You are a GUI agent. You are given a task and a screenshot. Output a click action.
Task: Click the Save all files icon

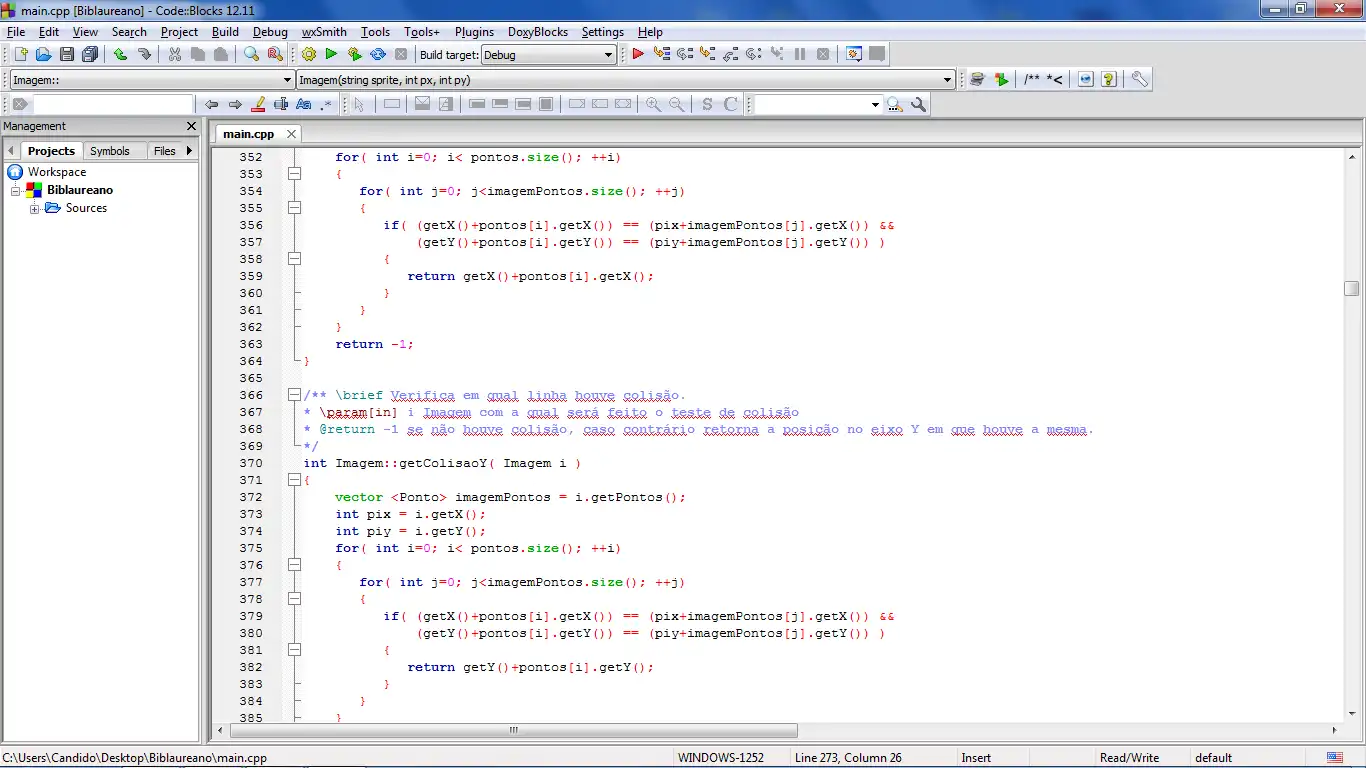coord(90,54)
